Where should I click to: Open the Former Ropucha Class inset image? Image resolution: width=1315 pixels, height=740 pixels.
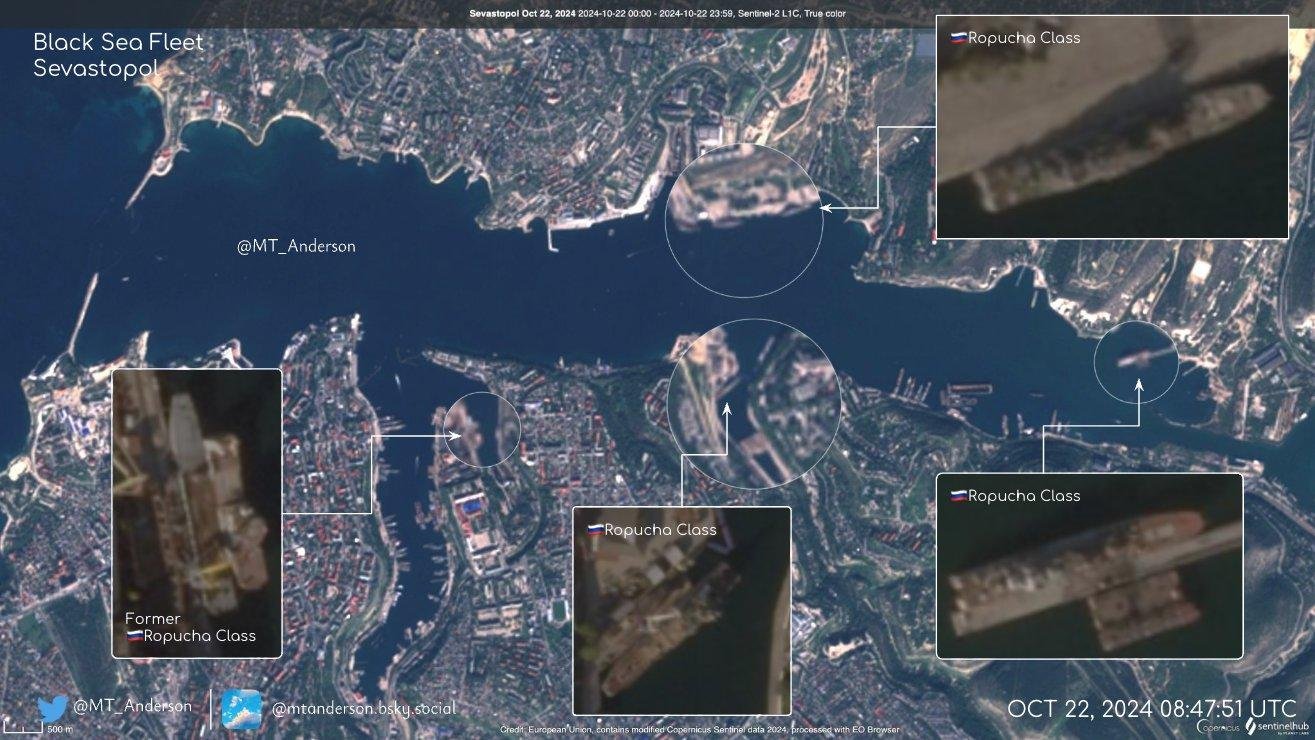pyautogui.click(x=197, y=490)
